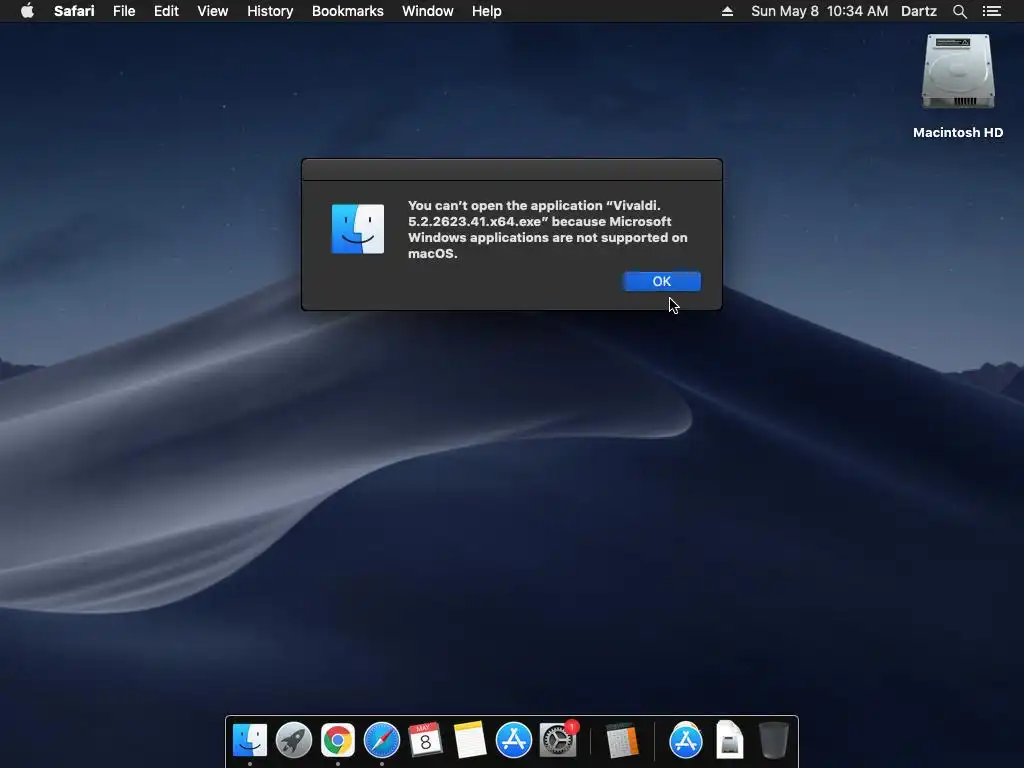
Task: Open App Store icon beside Notes
Action: coord(513,741)
